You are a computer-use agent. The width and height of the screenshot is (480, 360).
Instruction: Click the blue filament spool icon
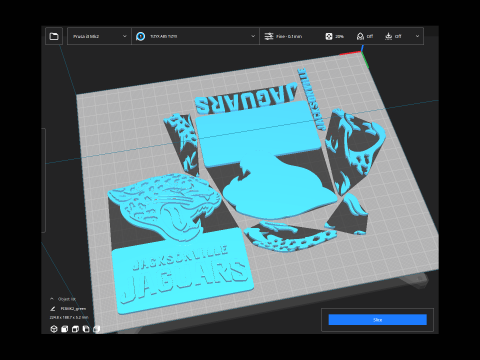140,36
